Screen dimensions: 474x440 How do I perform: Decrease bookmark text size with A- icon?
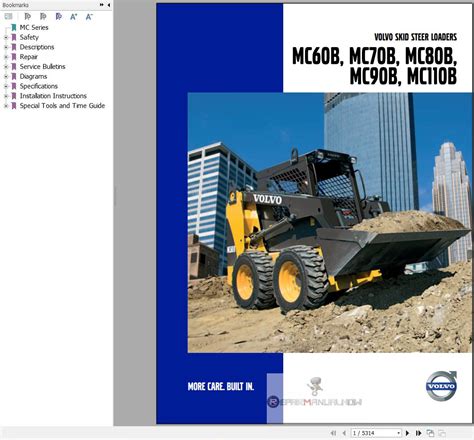(89, 16)
